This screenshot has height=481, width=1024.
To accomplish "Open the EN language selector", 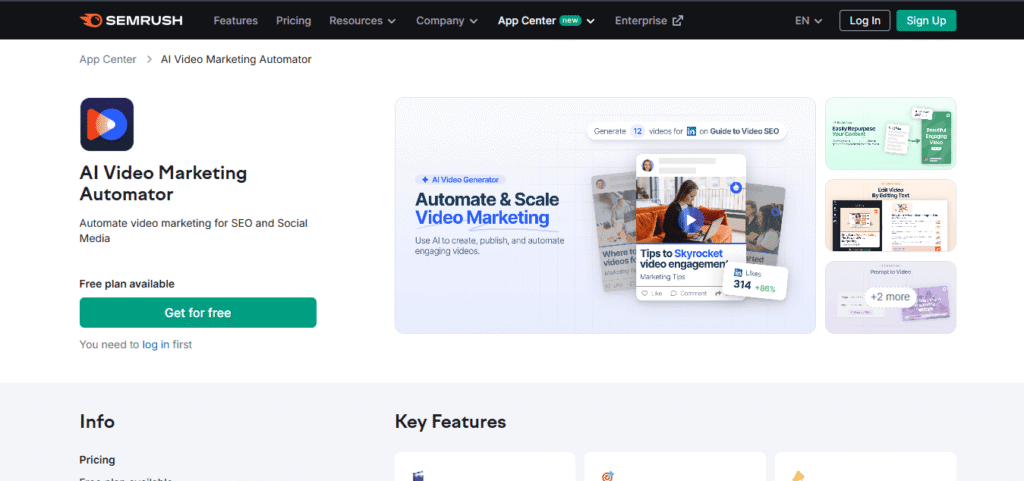I will coord(808,20).
